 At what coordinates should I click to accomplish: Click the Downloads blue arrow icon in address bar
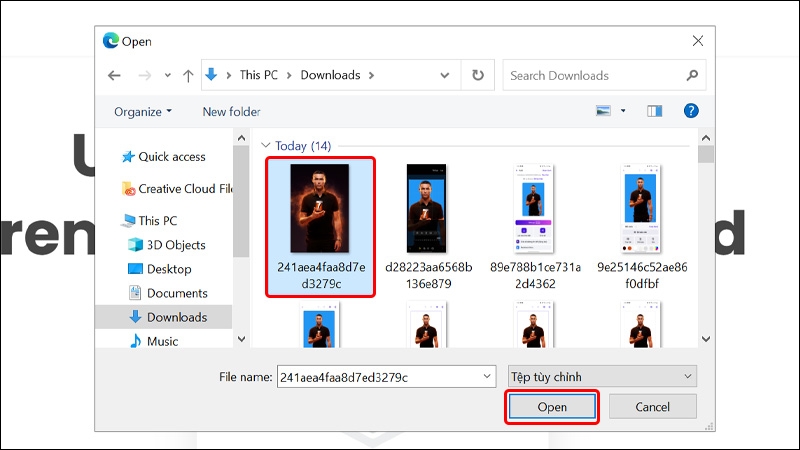pos(211,75)
